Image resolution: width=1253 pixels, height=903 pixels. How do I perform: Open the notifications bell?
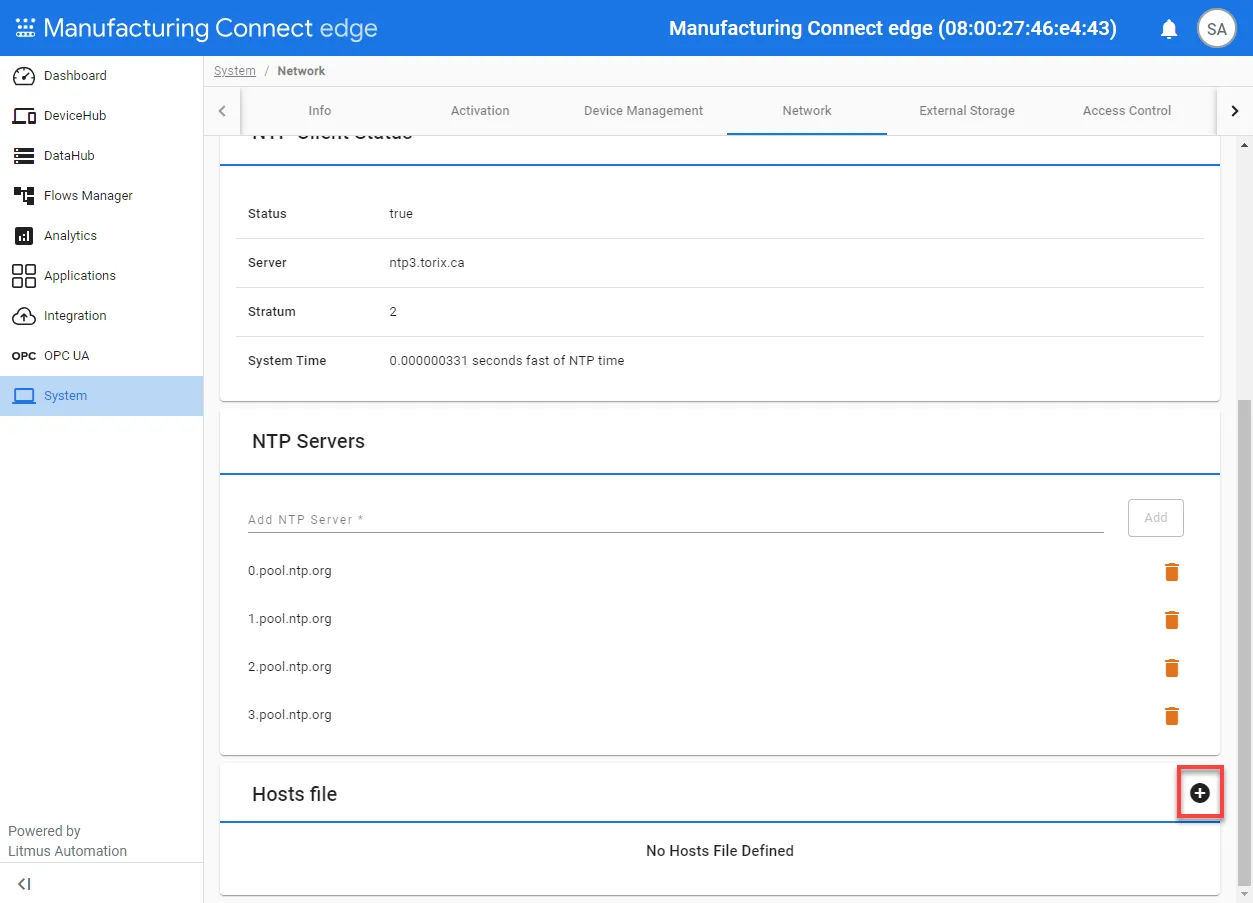tap(1169, 29)
